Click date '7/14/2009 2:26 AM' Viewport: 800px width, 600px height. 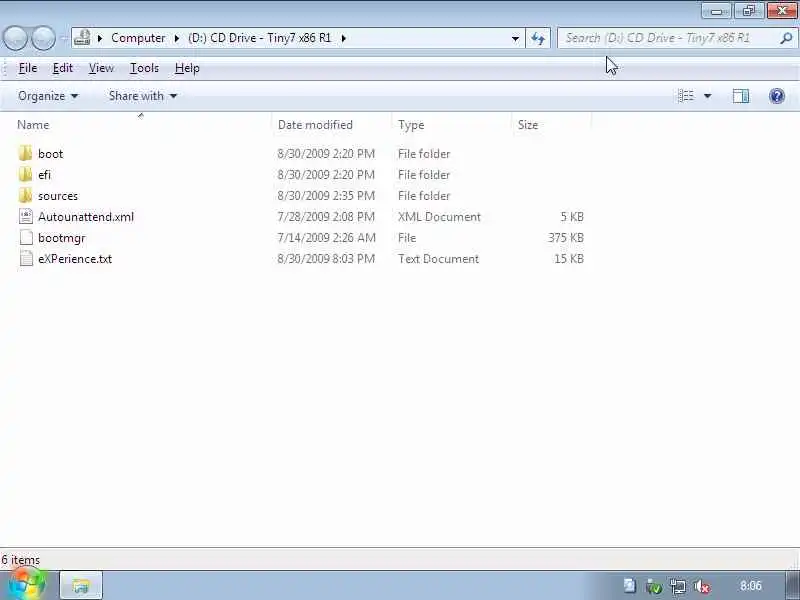[327, 238]
